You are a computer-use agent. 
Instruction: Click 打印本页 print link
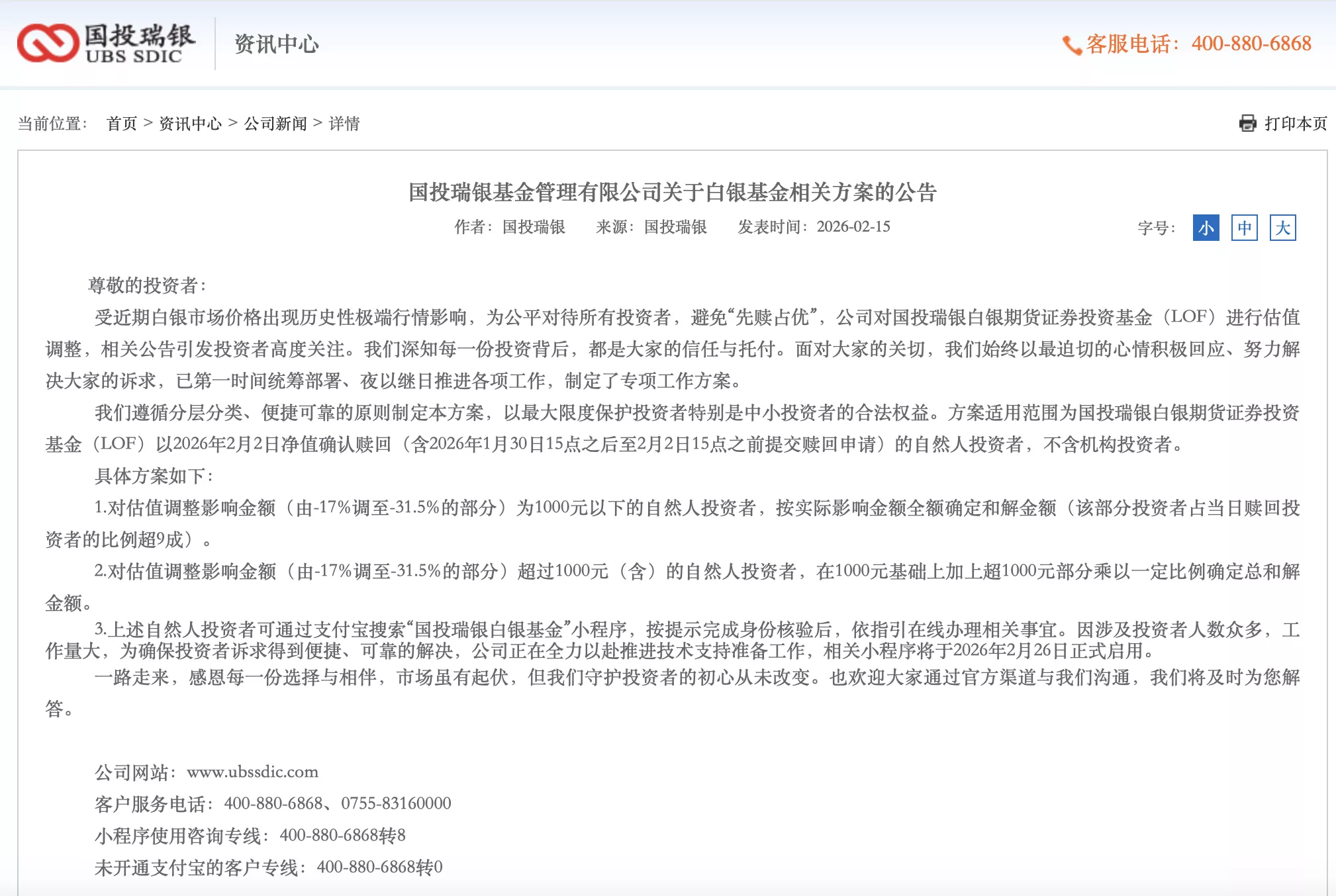click(1295, 124)
